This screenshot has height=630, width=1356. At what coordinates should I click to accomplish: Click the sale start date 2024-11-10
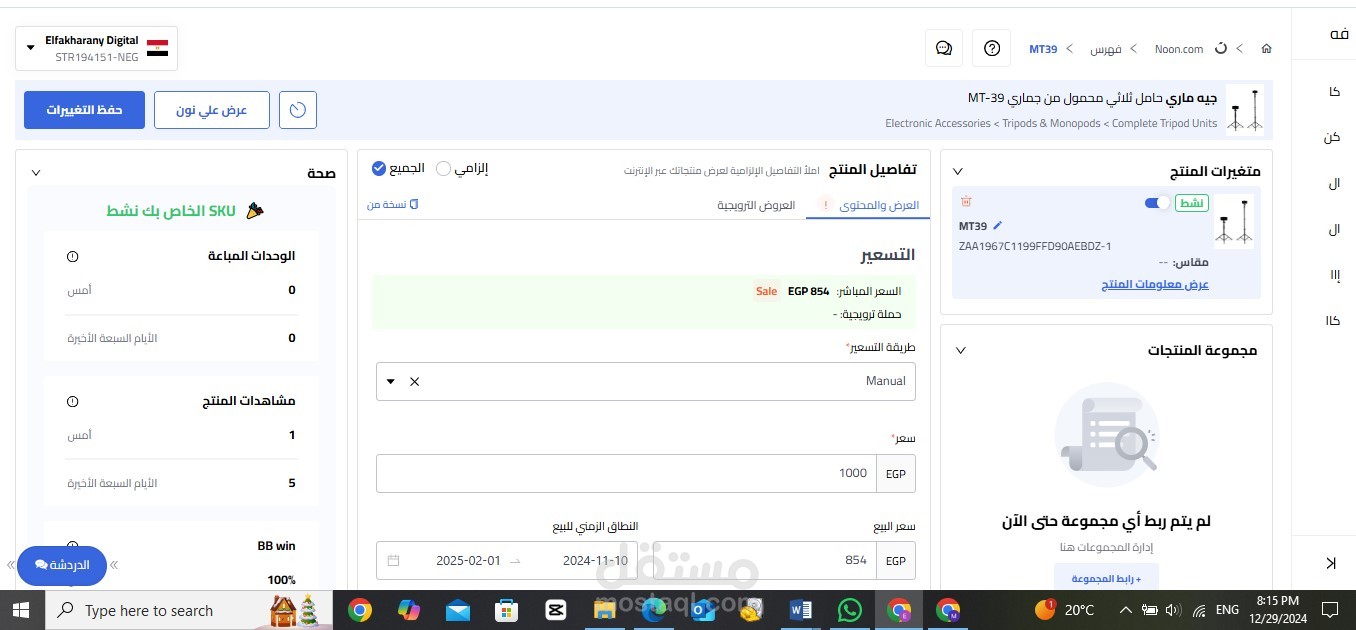596,560
